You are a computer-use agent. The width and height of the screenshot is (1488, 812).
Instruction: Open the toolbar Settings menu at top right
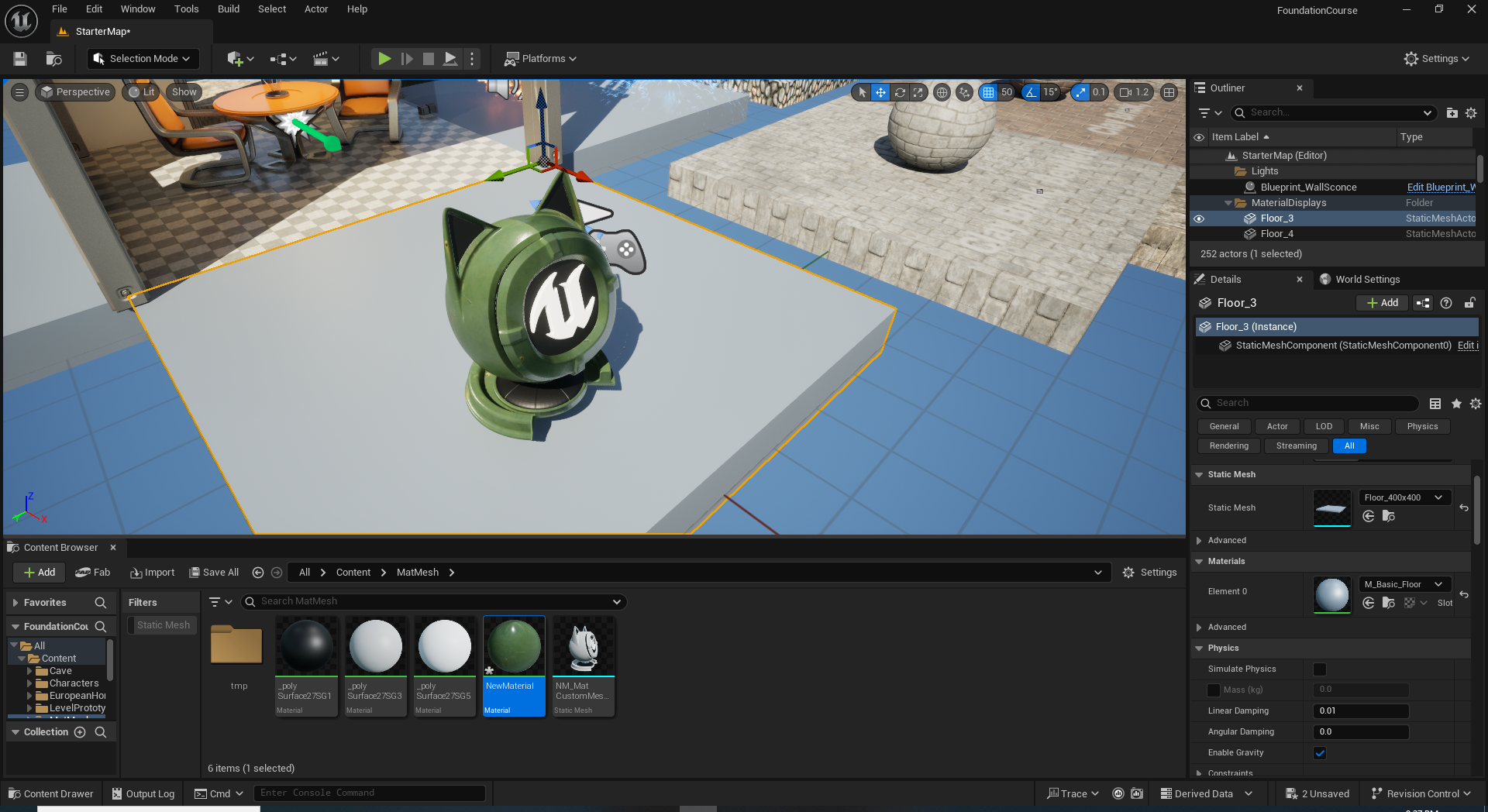click(1436, 59)
